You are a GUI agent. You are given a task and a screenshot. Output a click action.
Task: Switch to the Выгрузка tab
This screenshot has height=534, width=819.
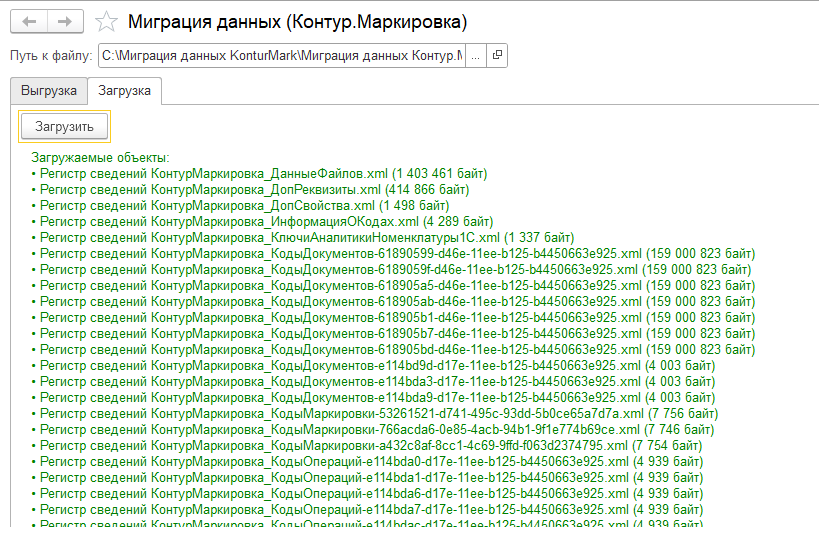point(49,91)
